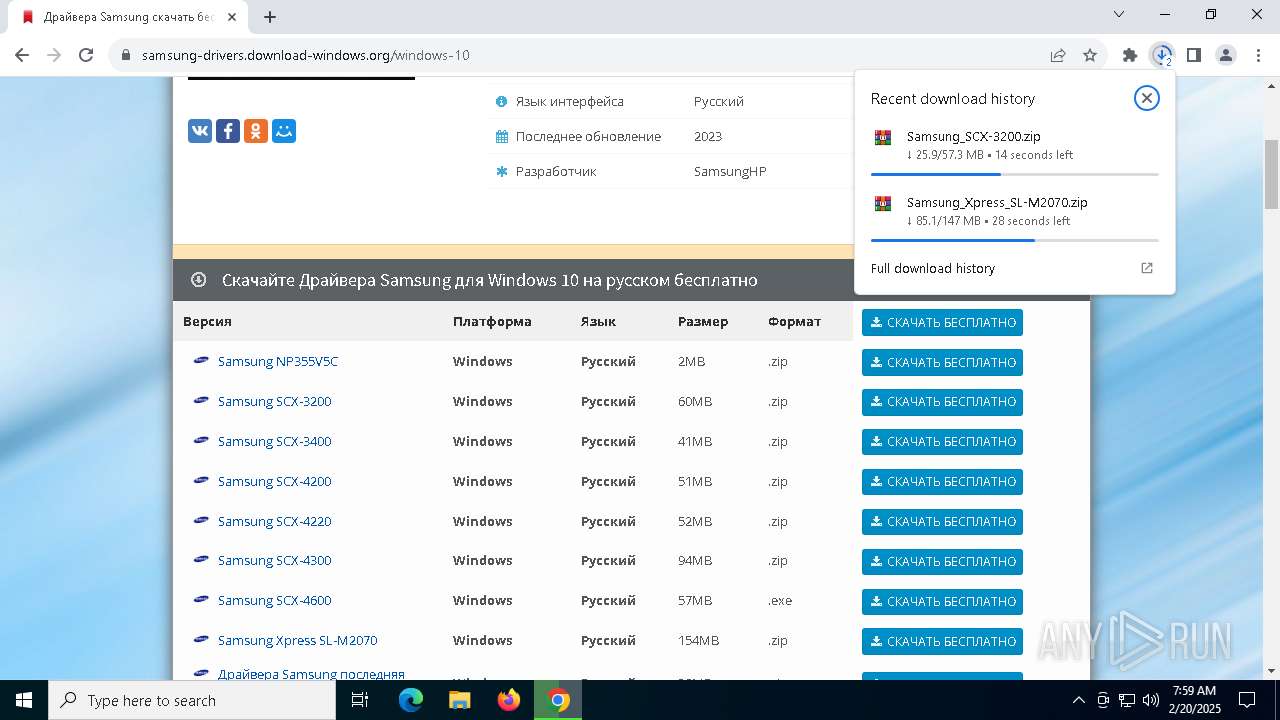The width and height of the screenshot is (1280, 720).
Task: Click the scrollbar down arrow
Action: coord(1271,671)
